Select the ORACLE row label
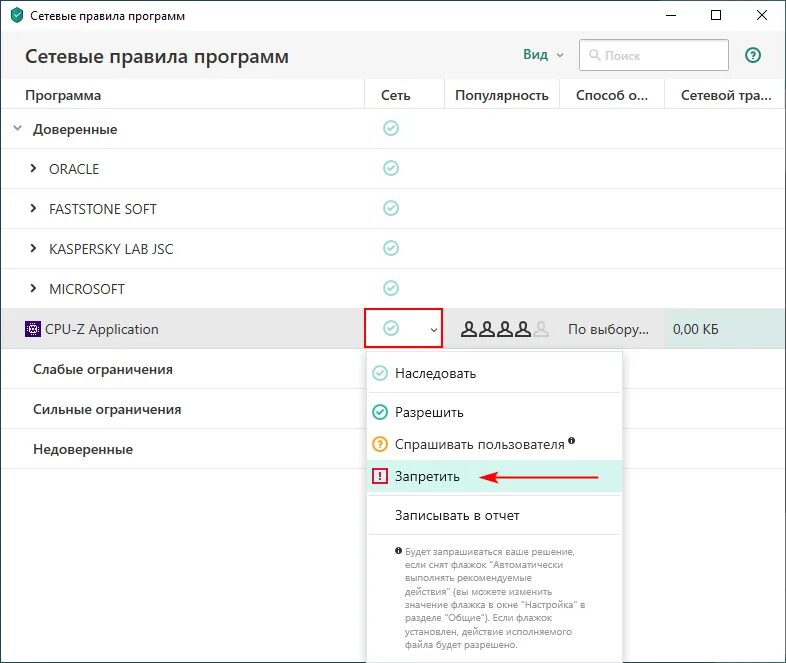This screenshot has height=663, width=786. [74, 169]
